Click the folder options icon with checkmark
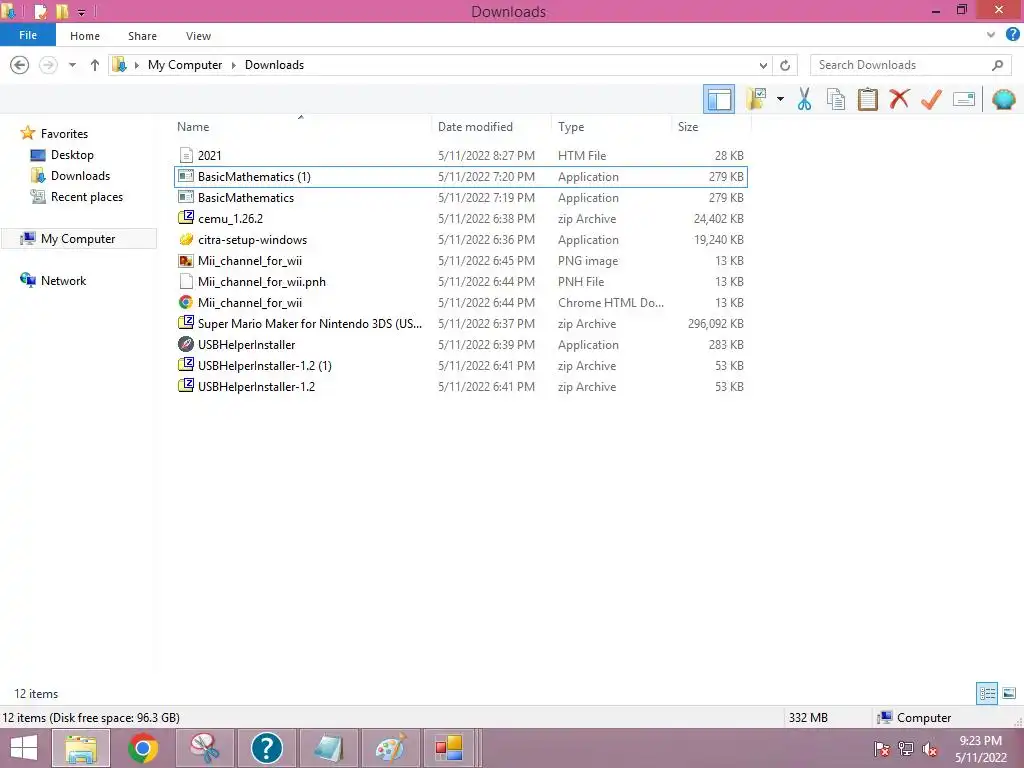This screenshot has width=1024, height=768. [757, 99]
